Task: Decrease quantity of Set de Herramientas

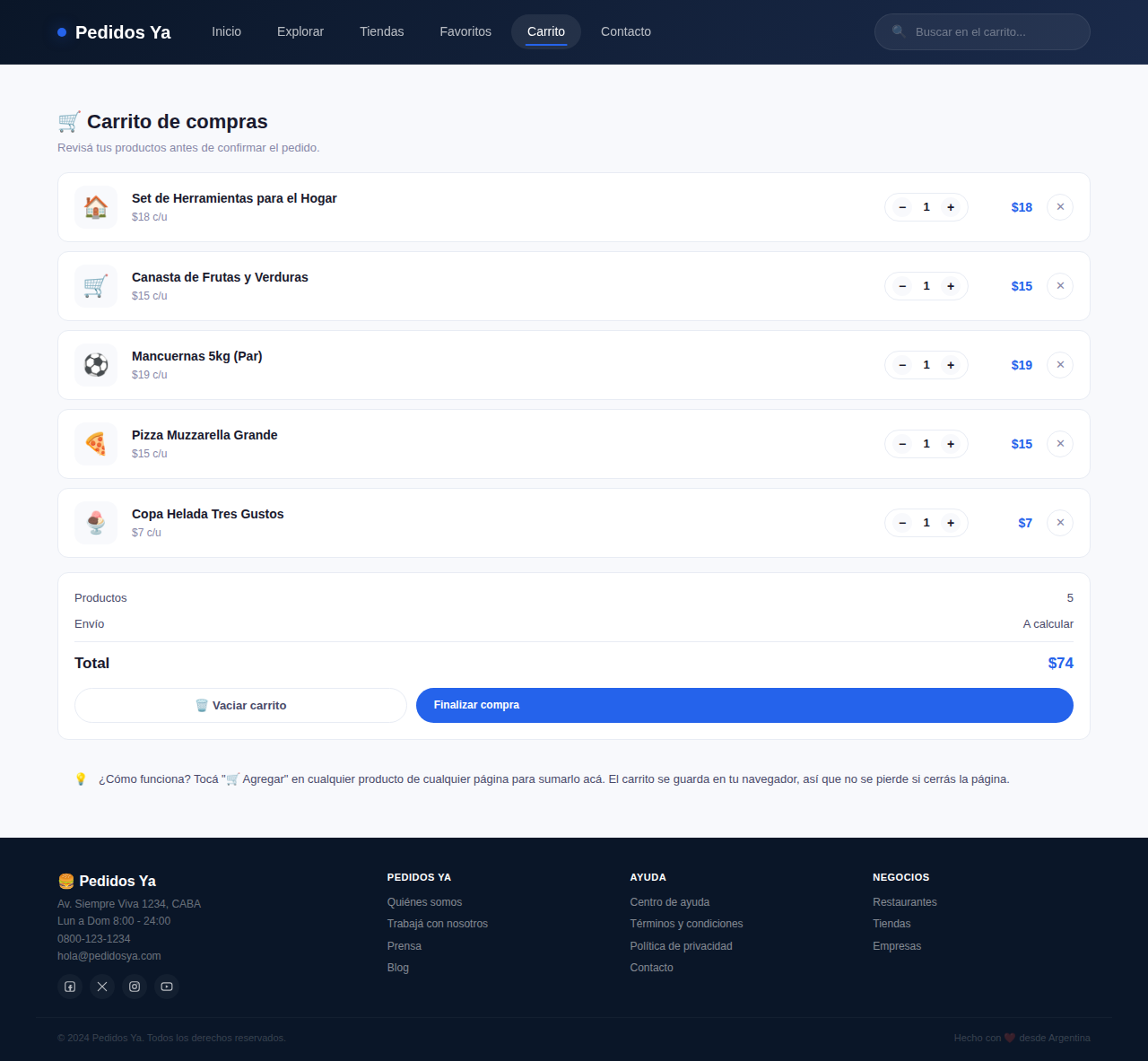Action: pos(902,207)
